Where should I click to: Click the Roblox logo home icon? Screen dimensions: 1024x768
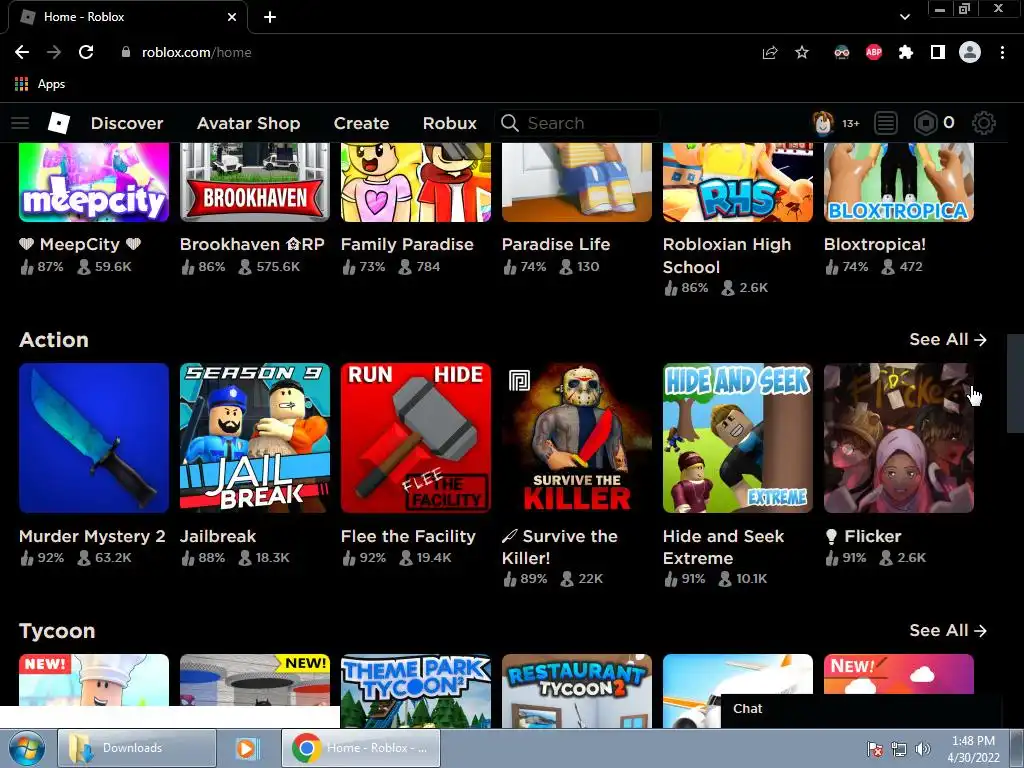(59, 123)
